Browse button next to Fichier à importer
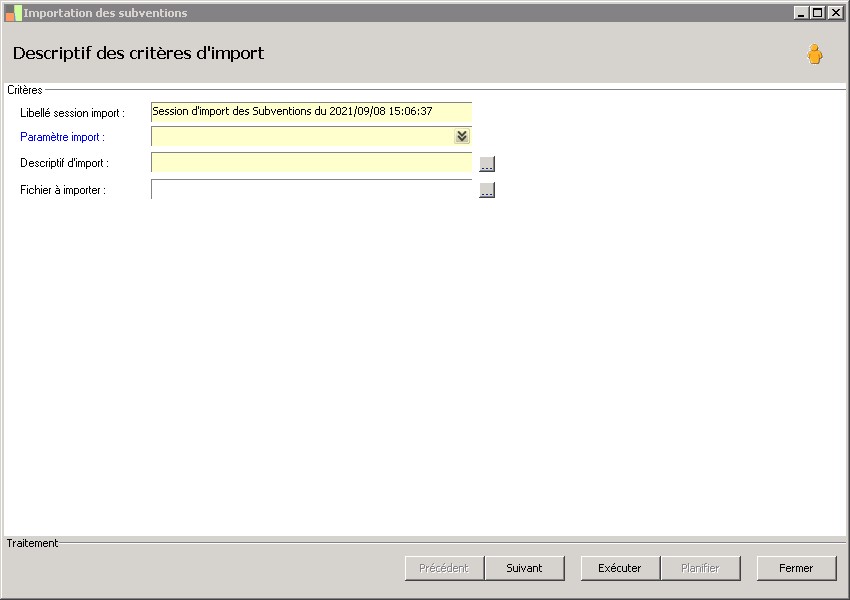This screenshot has height=600, width=850. tap(487, 190)
